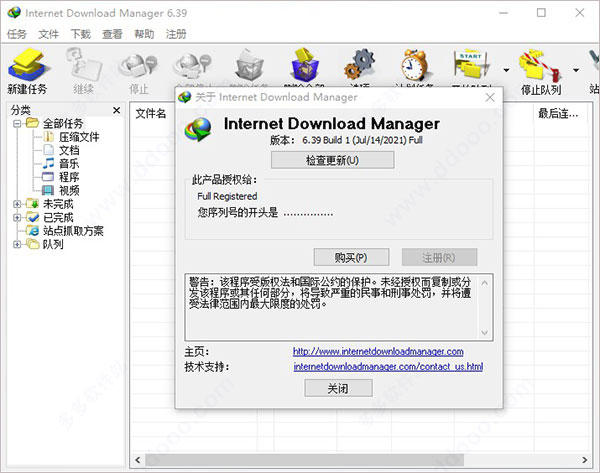Click the horizontal scrollbar right arrow
Viewport: 600px width, 473px height.
tap(584, 460)
